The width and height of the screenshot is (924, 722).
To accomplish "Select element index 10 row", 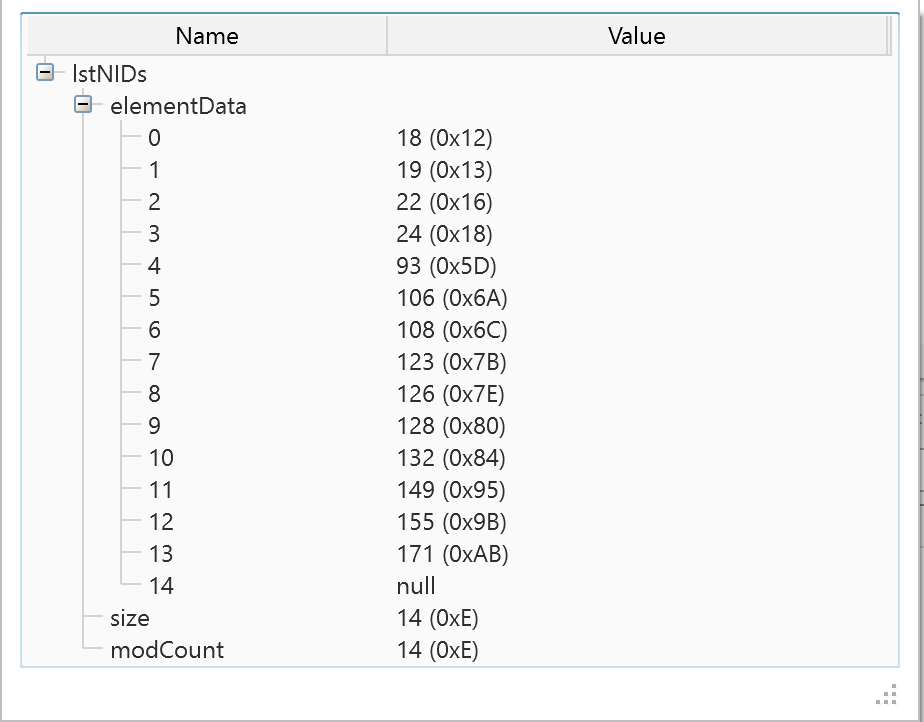I will 160,458.
